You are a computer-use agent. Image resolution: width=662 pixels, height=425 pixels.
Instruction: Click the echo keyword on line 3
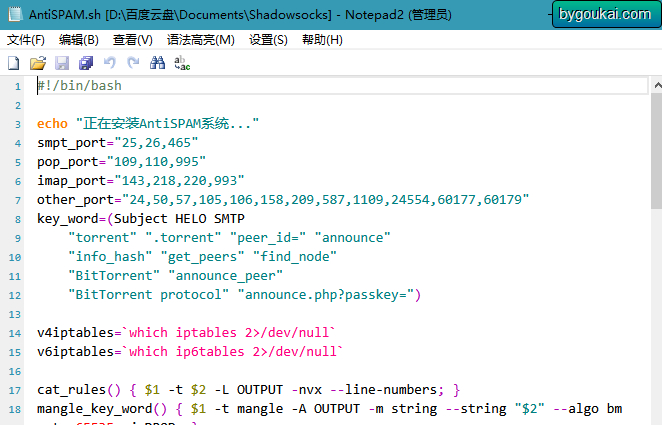click(52, 124)
